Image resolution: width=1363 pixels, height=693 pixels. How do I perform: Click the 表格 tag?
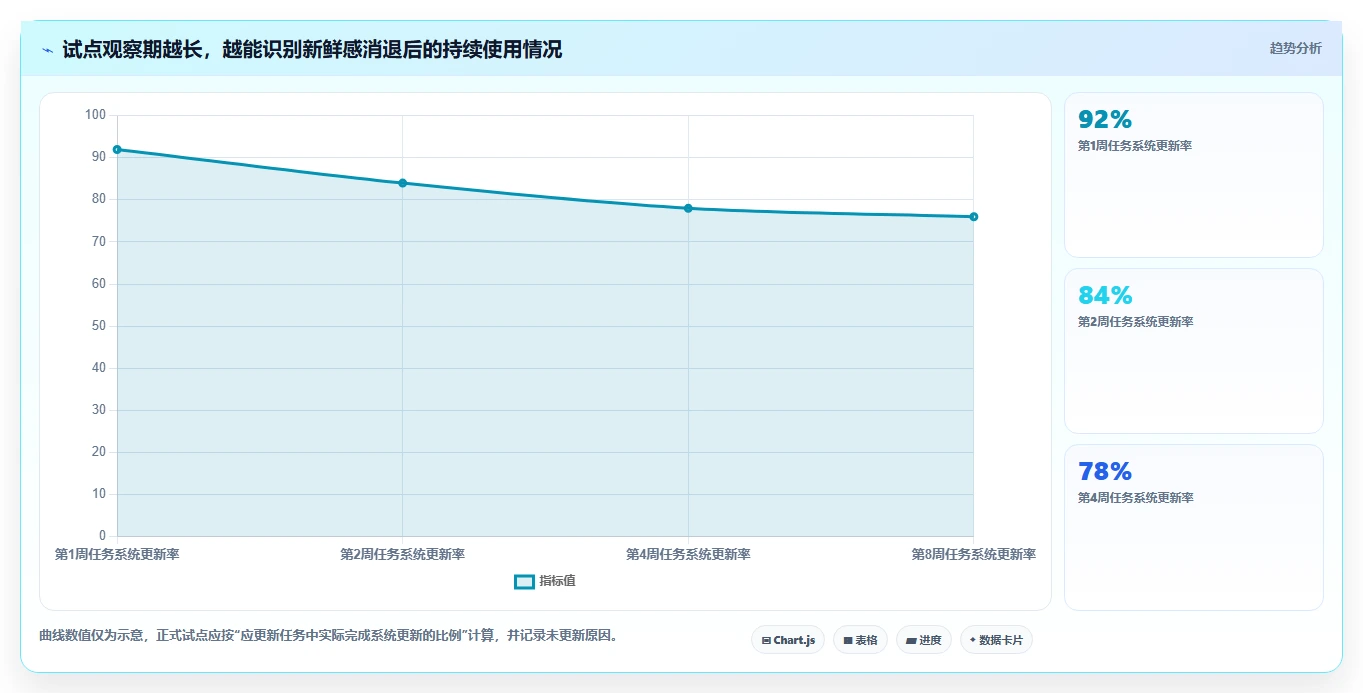pos(860,640)
